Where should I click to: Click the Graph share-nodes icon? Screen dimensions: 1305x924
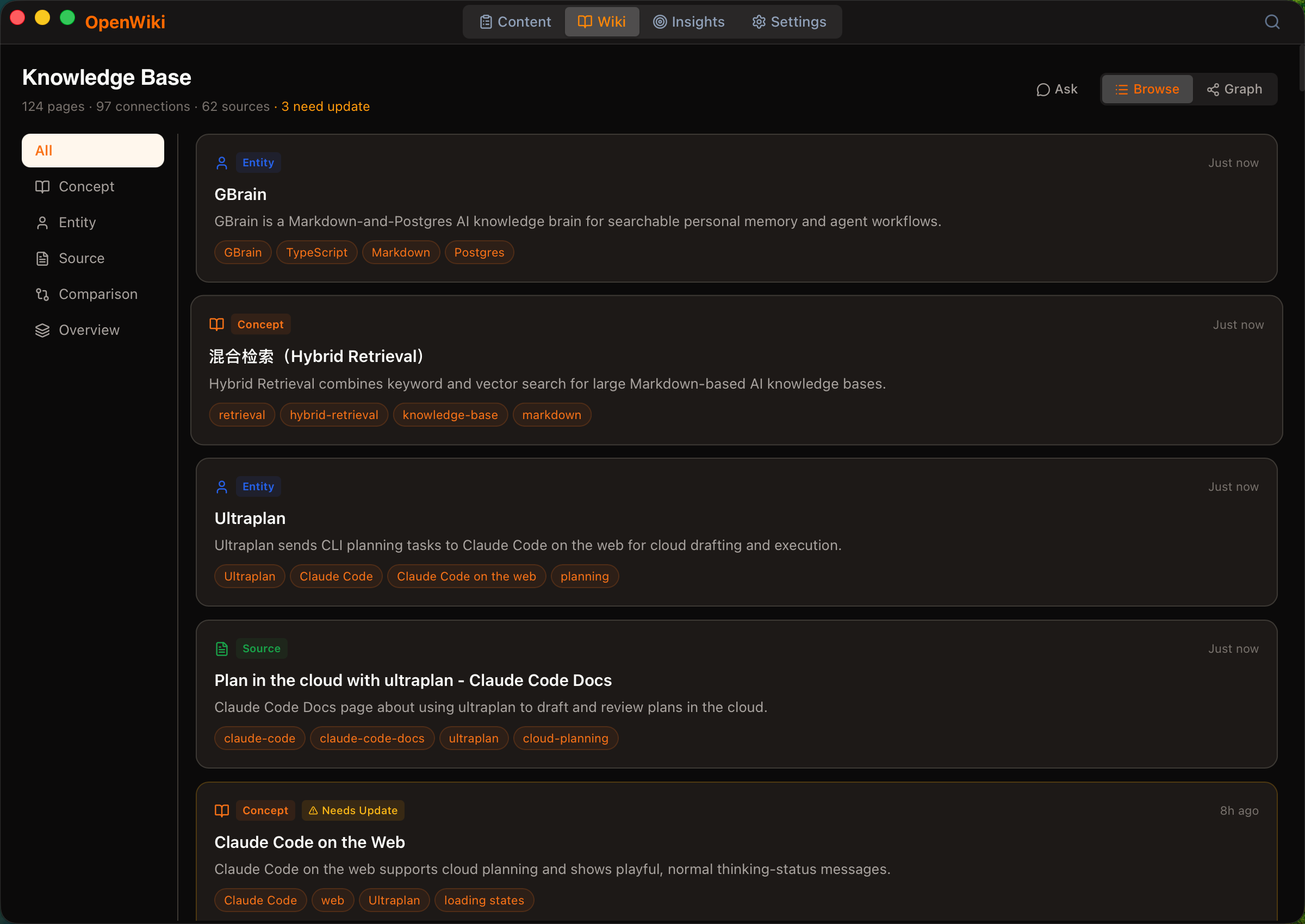(x=1213, y=90)
